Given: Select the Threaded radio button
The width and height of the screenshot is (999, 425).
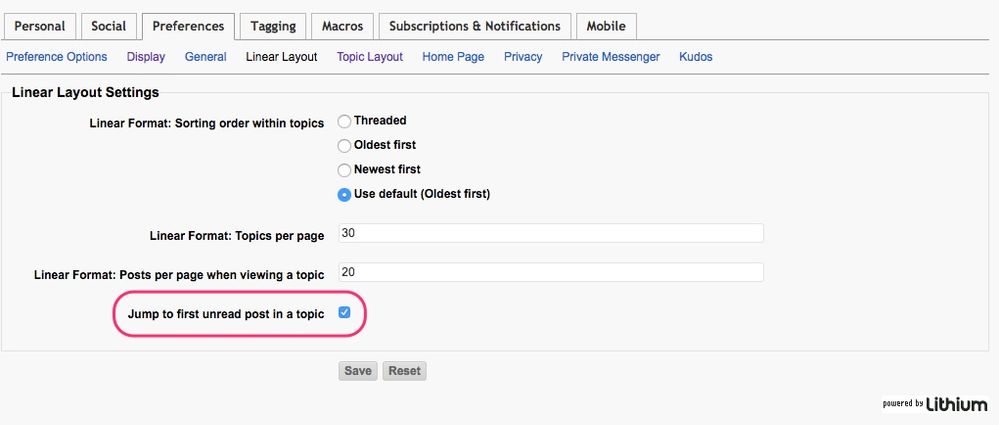Looking at the screenshot, I should click(x=345, y=121).
